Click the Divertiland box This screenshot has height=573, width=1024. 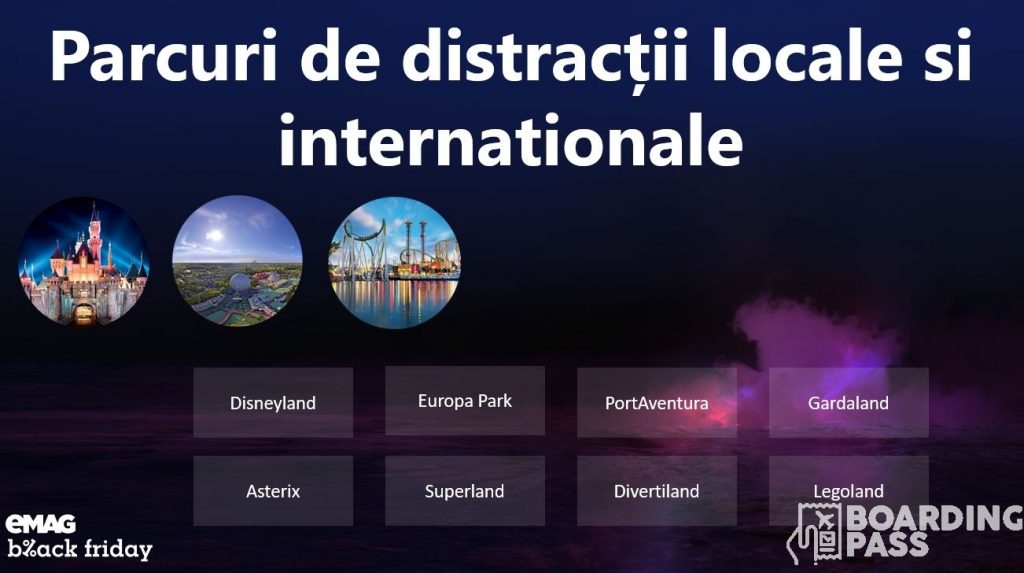657,491
